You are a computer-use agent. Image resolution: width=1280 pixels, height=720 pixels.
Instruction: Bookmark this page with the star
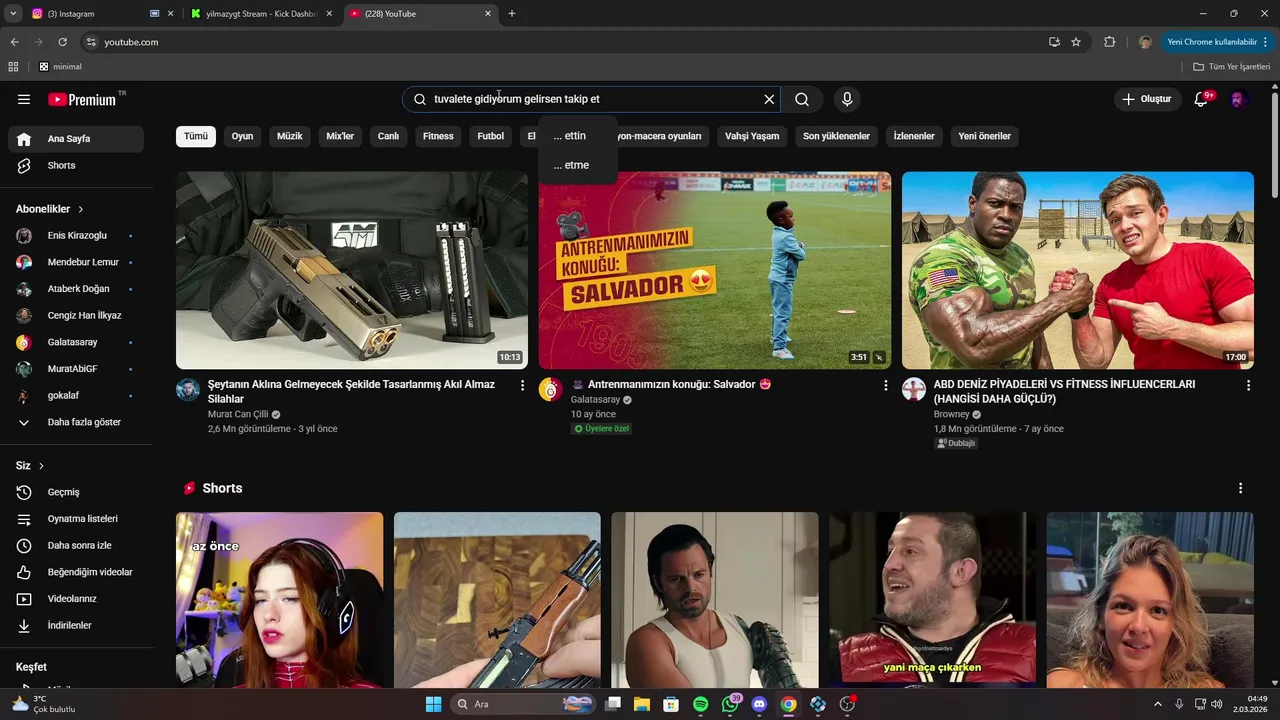pos(1076,42)
